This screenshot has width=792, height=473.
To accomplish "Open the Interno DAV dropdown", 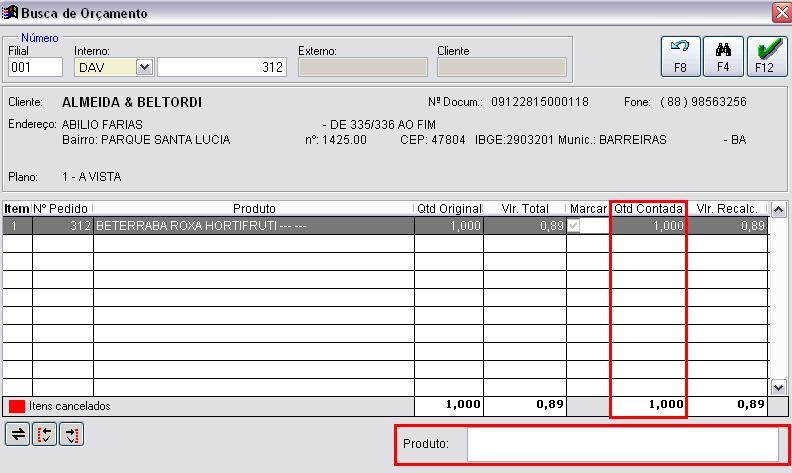I will tap(143, 67).
